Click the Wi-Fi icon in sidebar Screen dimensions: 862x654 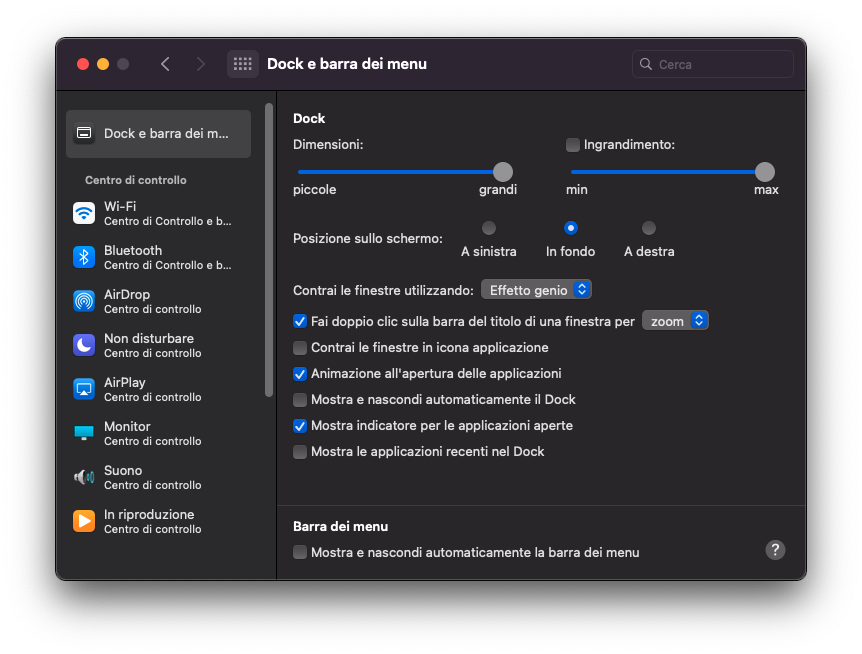(x=84, y=213)
